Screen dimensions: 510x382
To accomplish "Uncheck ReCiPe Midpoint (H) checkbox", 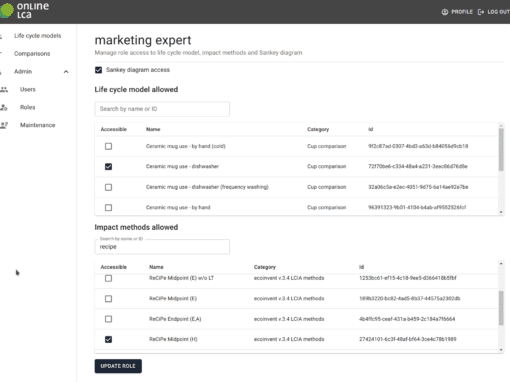I will click(x=108, y=339).
